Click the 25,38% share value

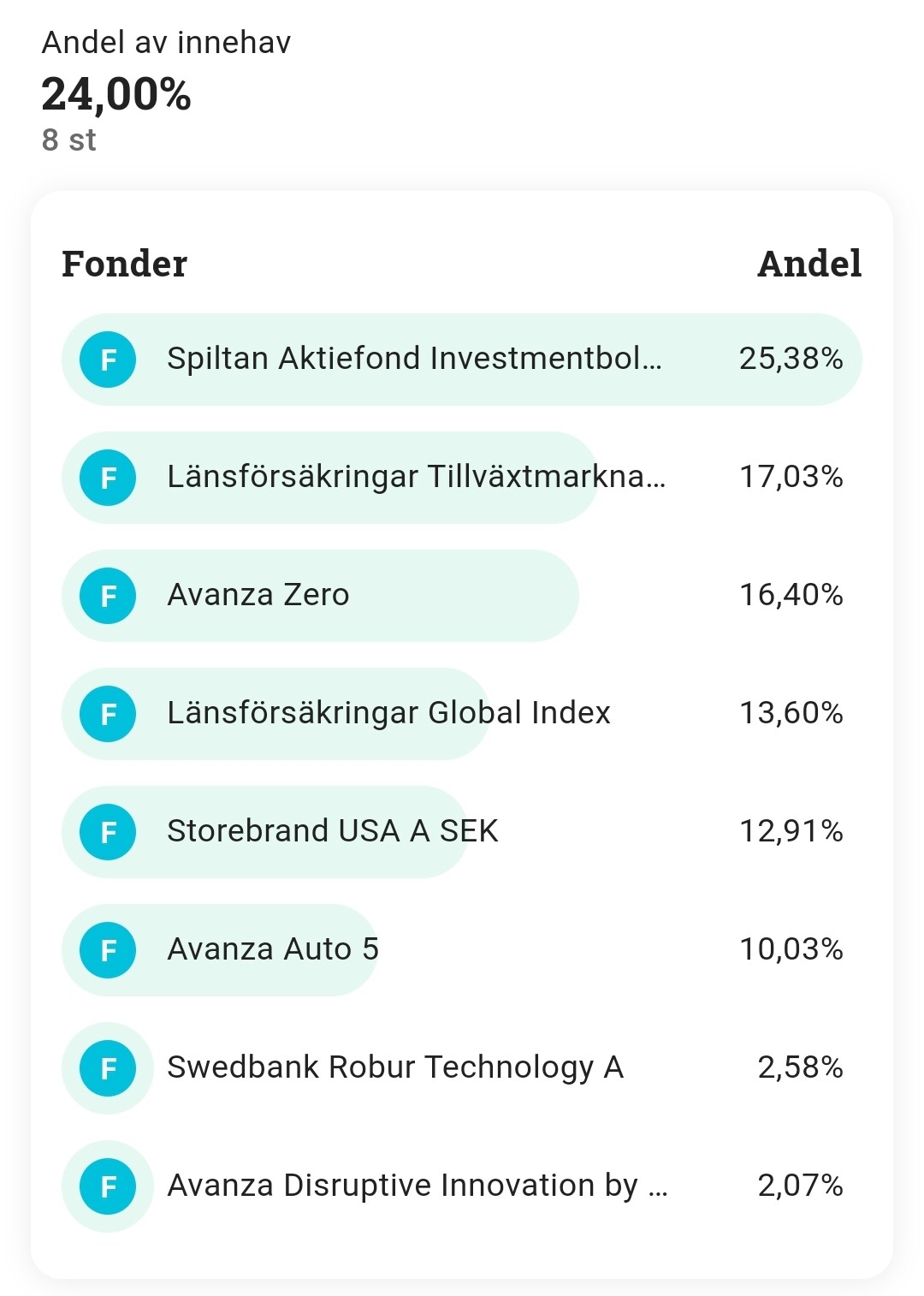(791, 358)
